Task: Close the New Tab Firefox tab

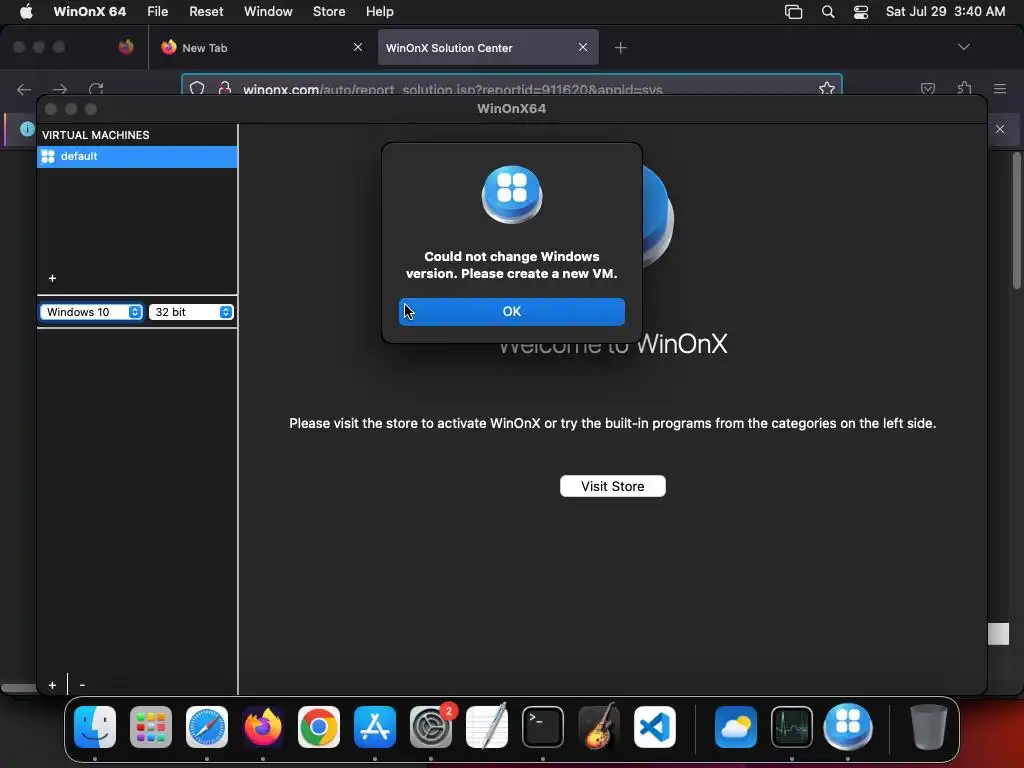Action: [x=358, y=47]
